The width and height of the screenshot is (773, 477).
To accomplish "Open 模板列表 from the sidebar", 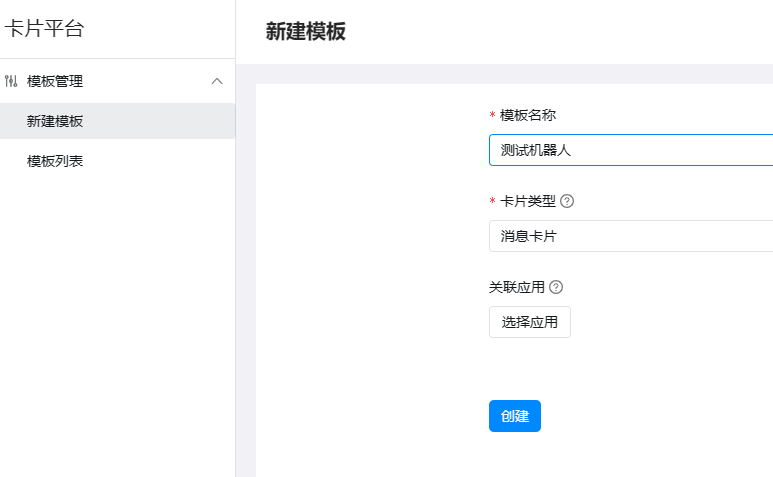I will coord(55,161).
